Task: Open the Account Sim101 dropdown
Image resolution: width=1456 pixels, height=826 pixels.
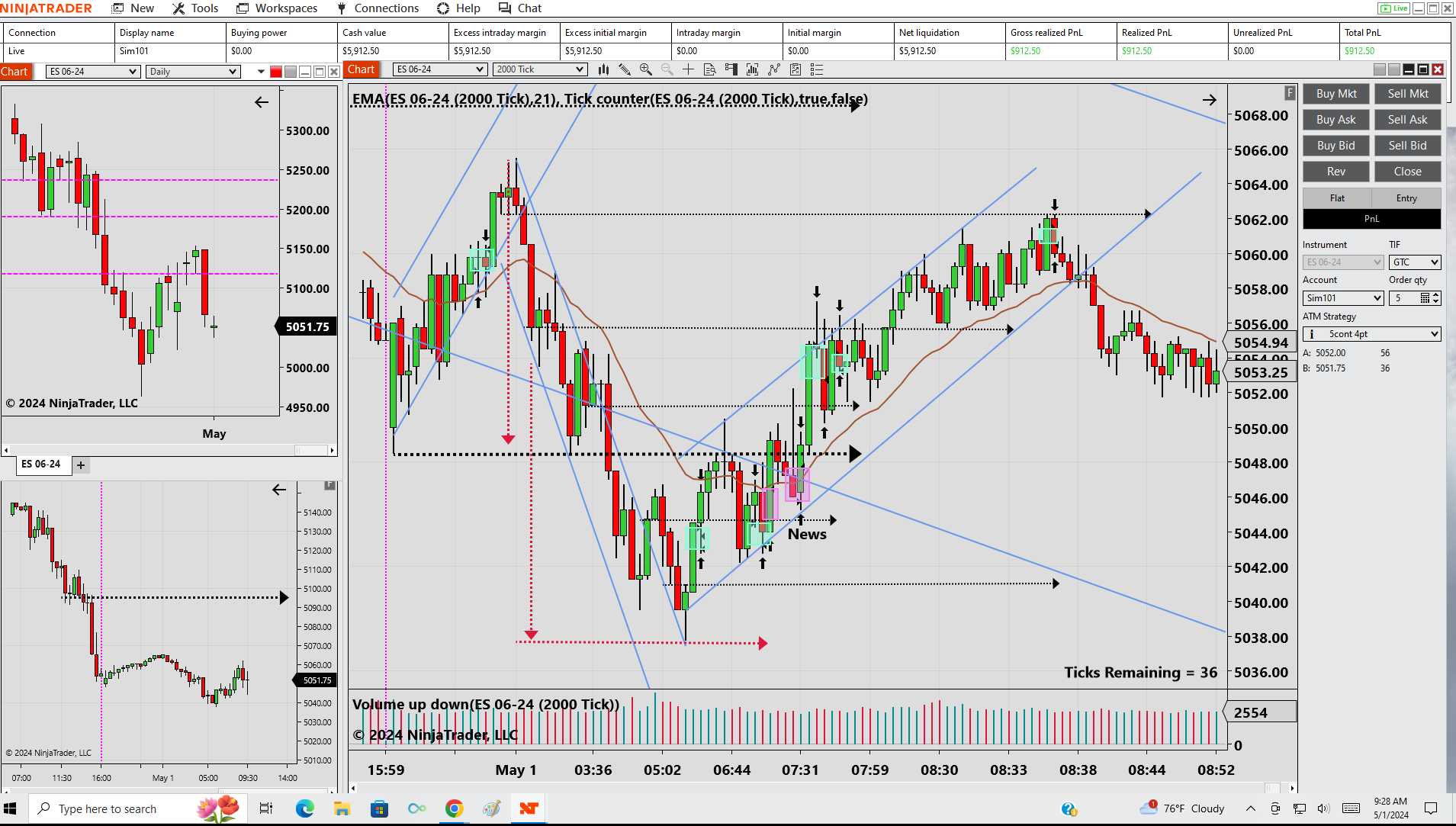Action: click(x=1343, y=298)
